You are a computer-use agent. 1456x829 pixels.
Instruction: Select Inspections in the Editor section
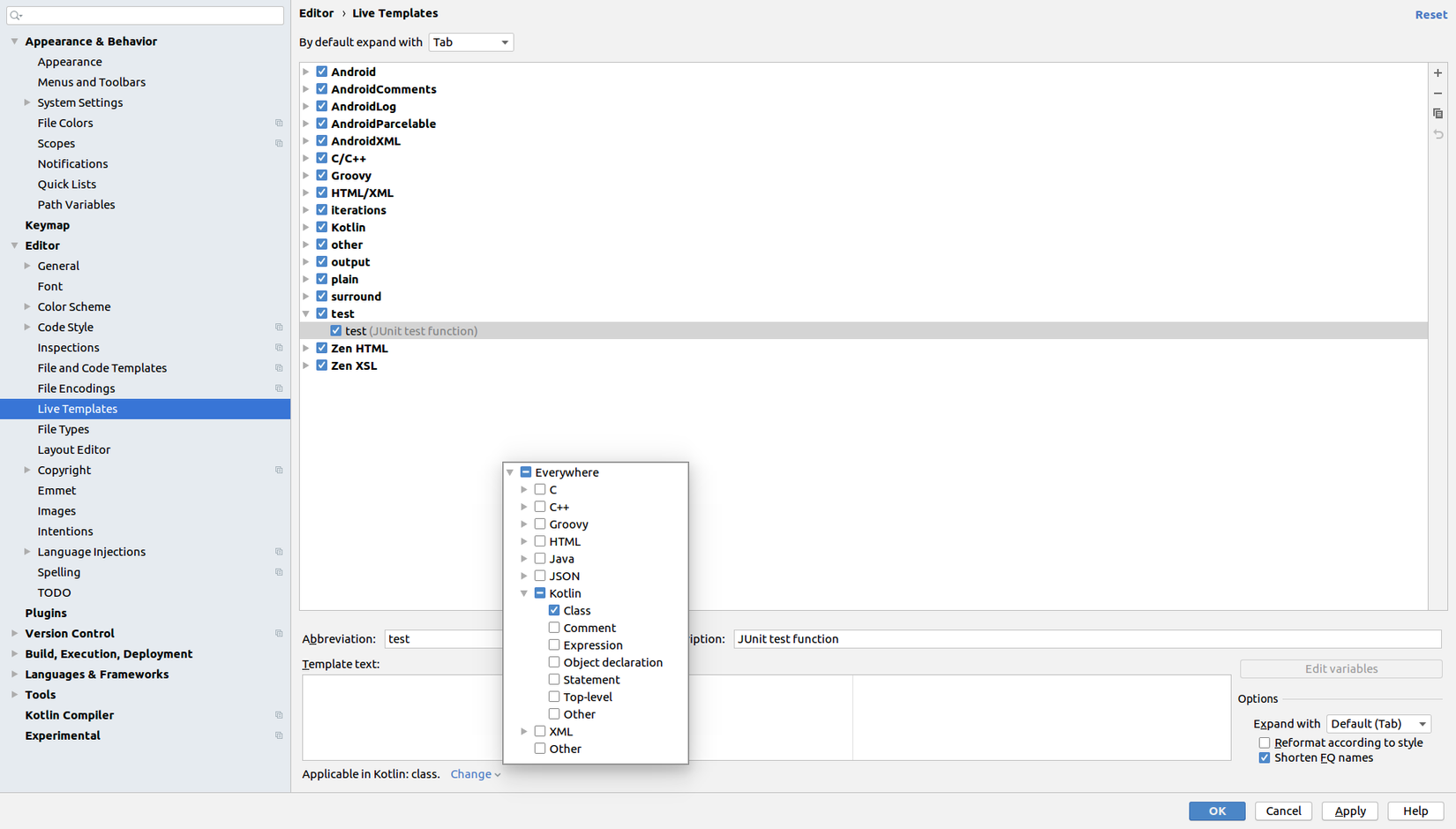pyautogui.click(x=69, y=348)
